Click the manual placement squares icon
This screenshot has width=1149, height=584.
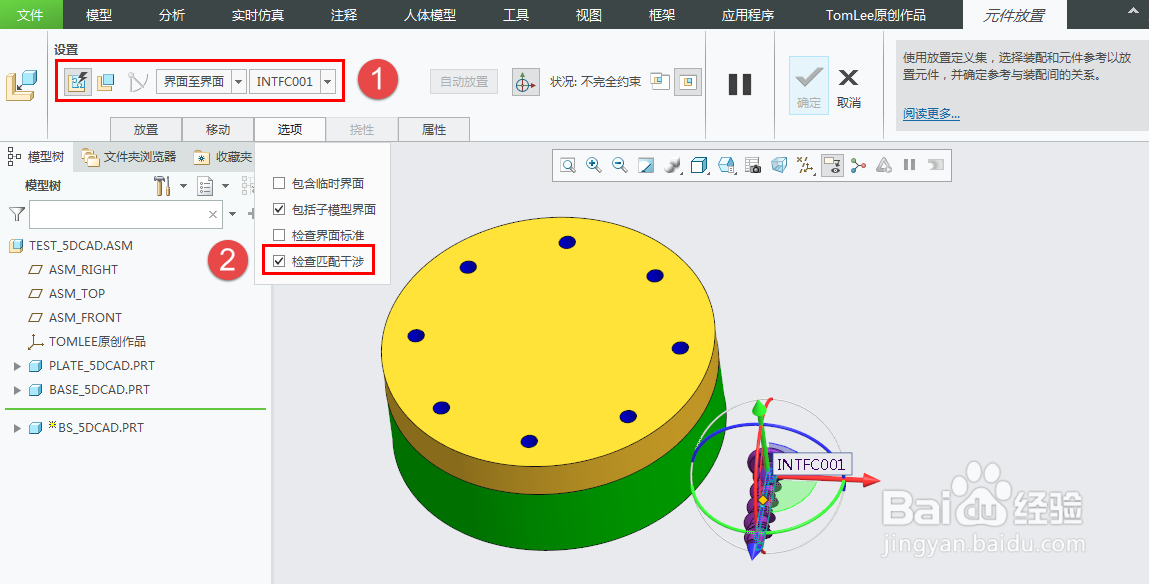pos(106,81)
